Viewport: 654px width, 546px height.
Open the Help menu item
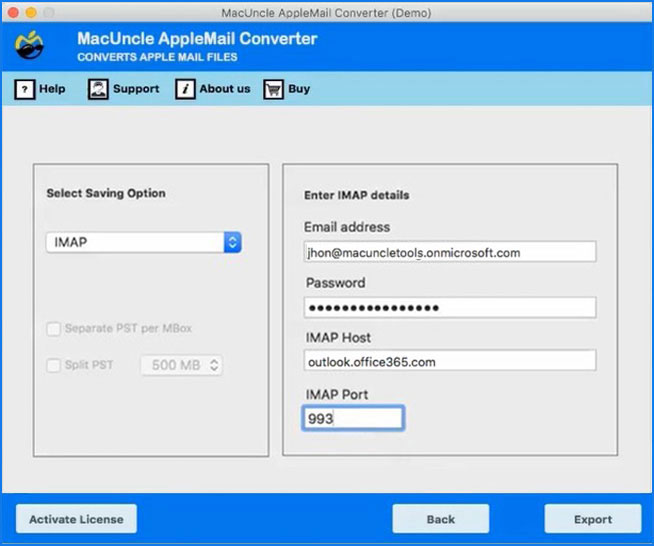click(52, 89)
